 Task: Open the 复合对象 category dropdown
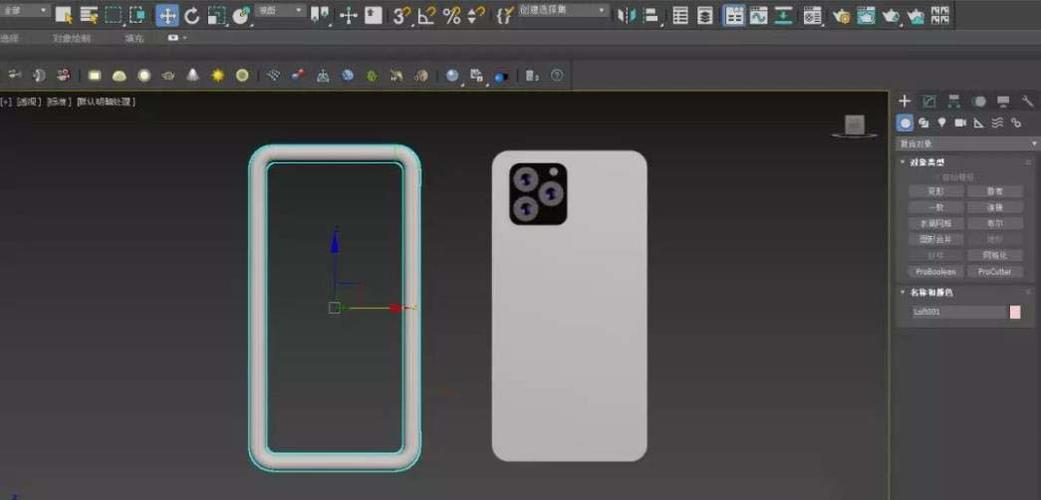(x=967, y=143)
